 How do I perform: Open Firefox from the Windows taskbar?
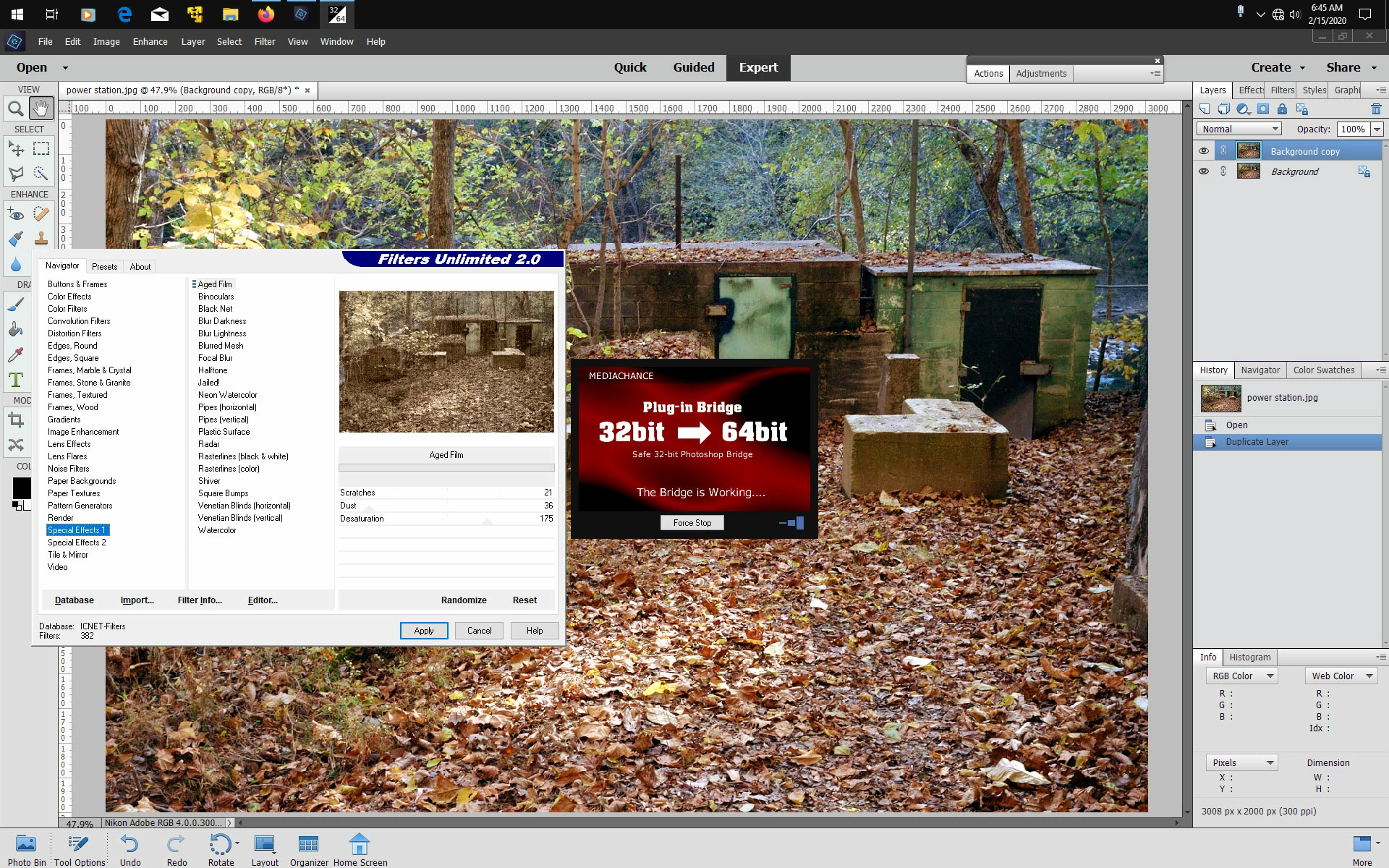click(266, 14)
